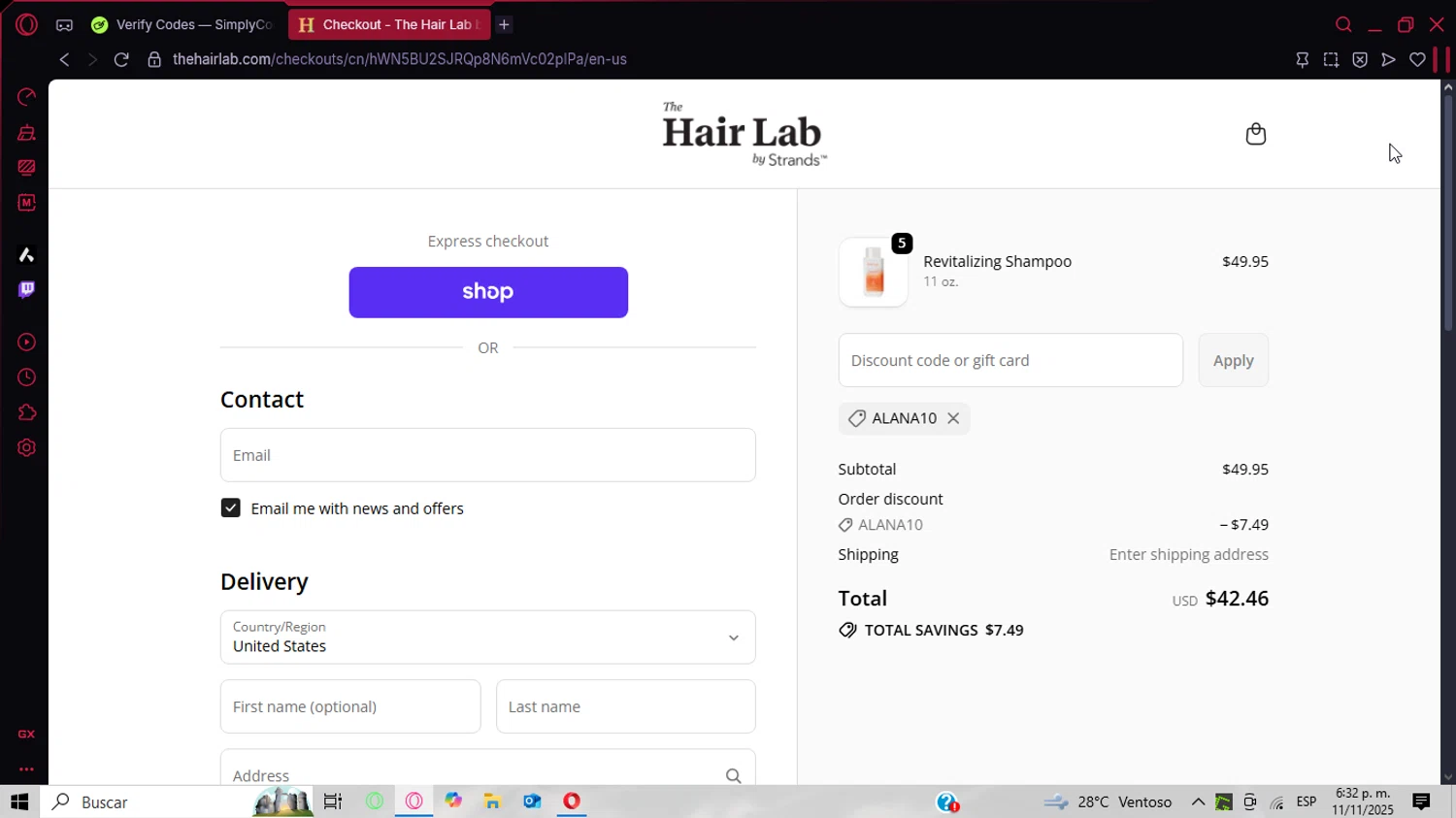Click the Revitalizing Shampoo product thumbnail
1456x818 pixels.
pos(874,272)
